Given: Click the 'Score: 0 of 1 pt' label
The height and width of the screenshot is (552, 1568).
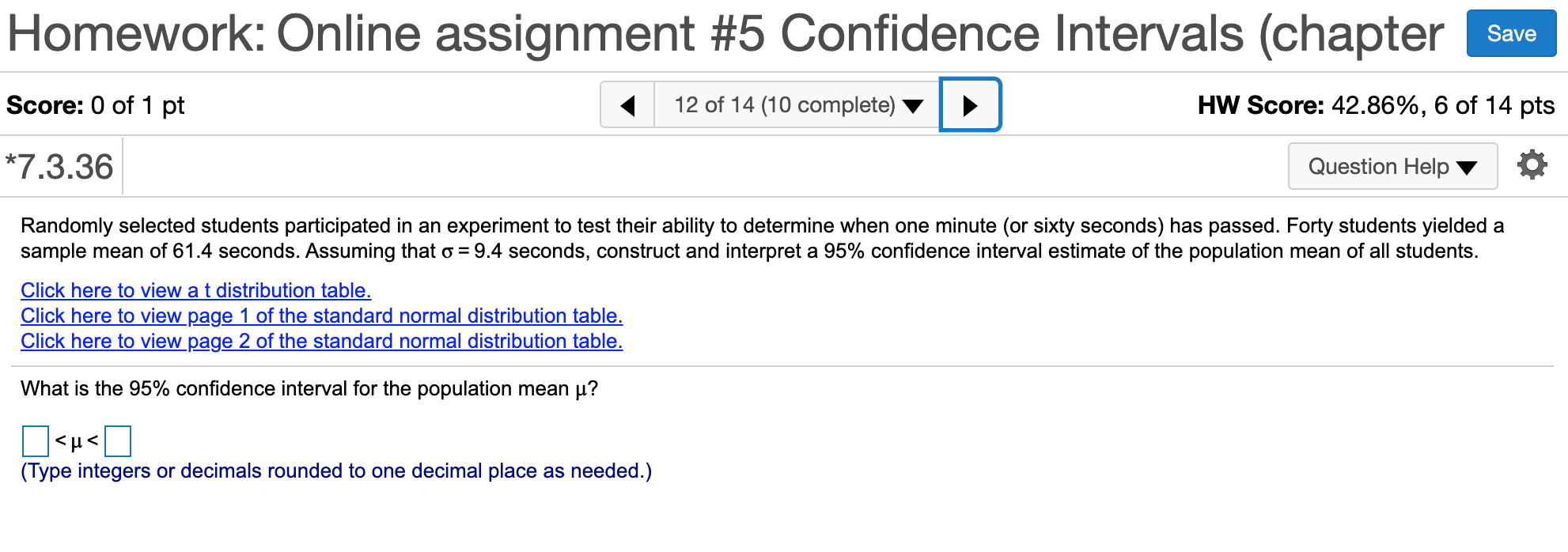Looking at the screenshot, I should 94,104.
